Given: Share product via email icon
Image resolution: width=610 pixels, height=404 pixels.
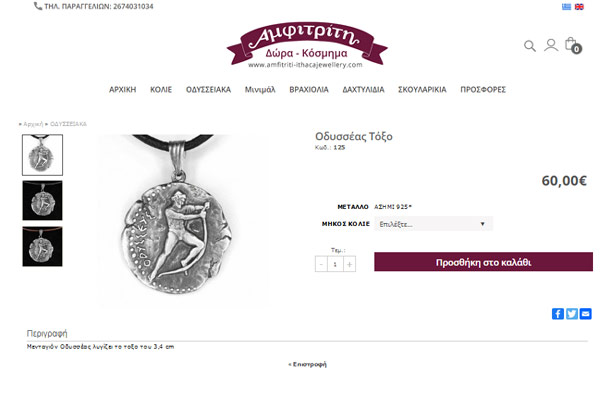Looking at the screenshot, I should (585, 314).
